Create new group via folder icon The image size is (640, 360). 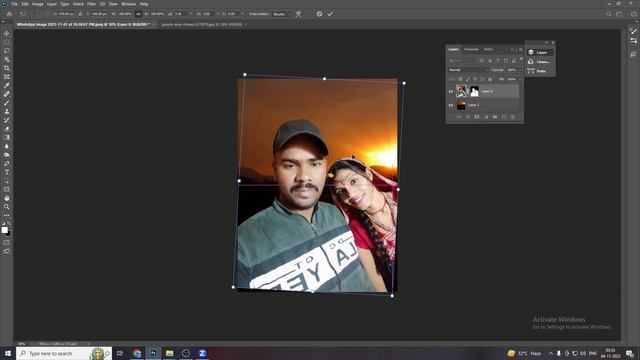(495, 117)
